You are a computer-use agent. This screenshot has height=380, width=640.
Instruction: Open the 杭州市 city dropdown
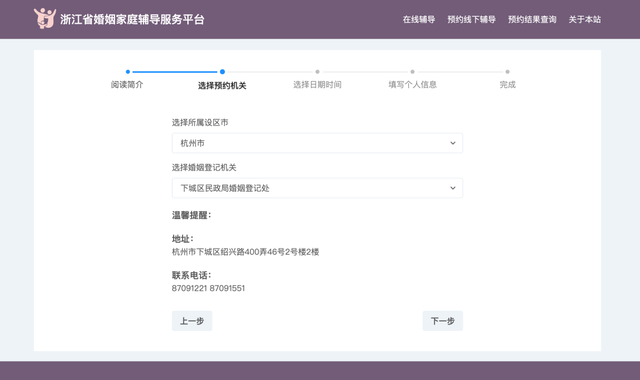317,143
